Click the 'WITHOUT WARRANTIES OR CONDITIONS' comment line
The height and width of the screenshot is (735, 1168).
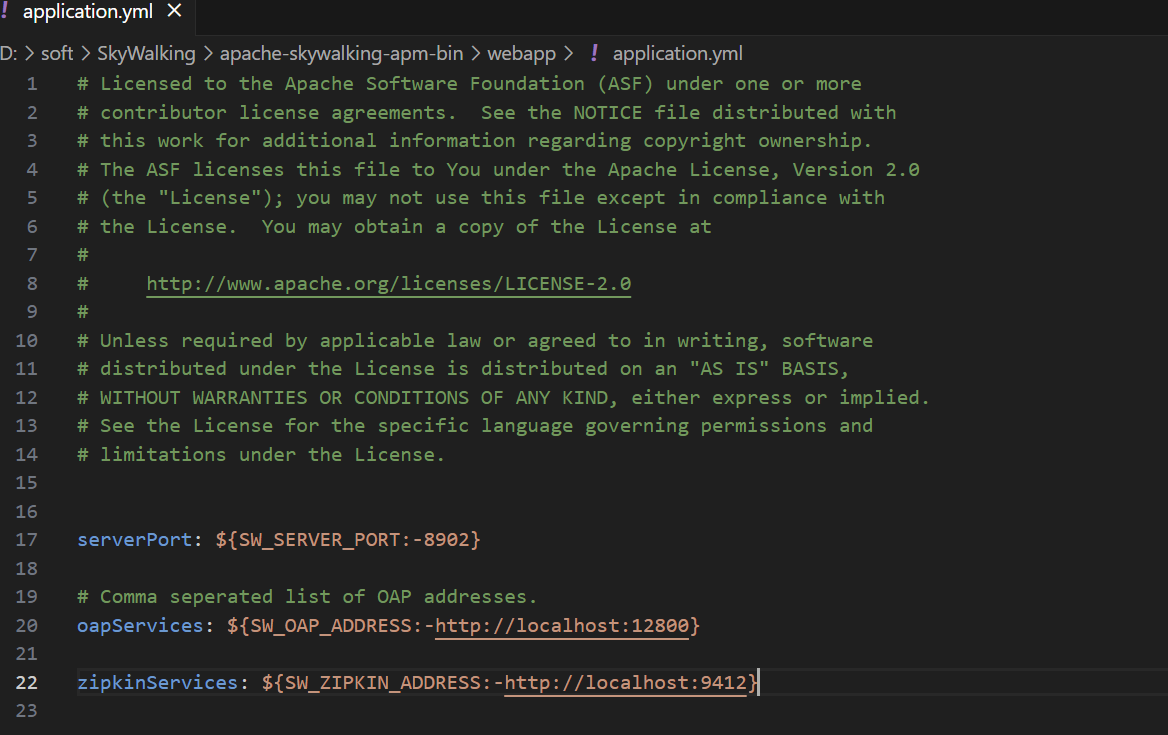click(504, 398)
